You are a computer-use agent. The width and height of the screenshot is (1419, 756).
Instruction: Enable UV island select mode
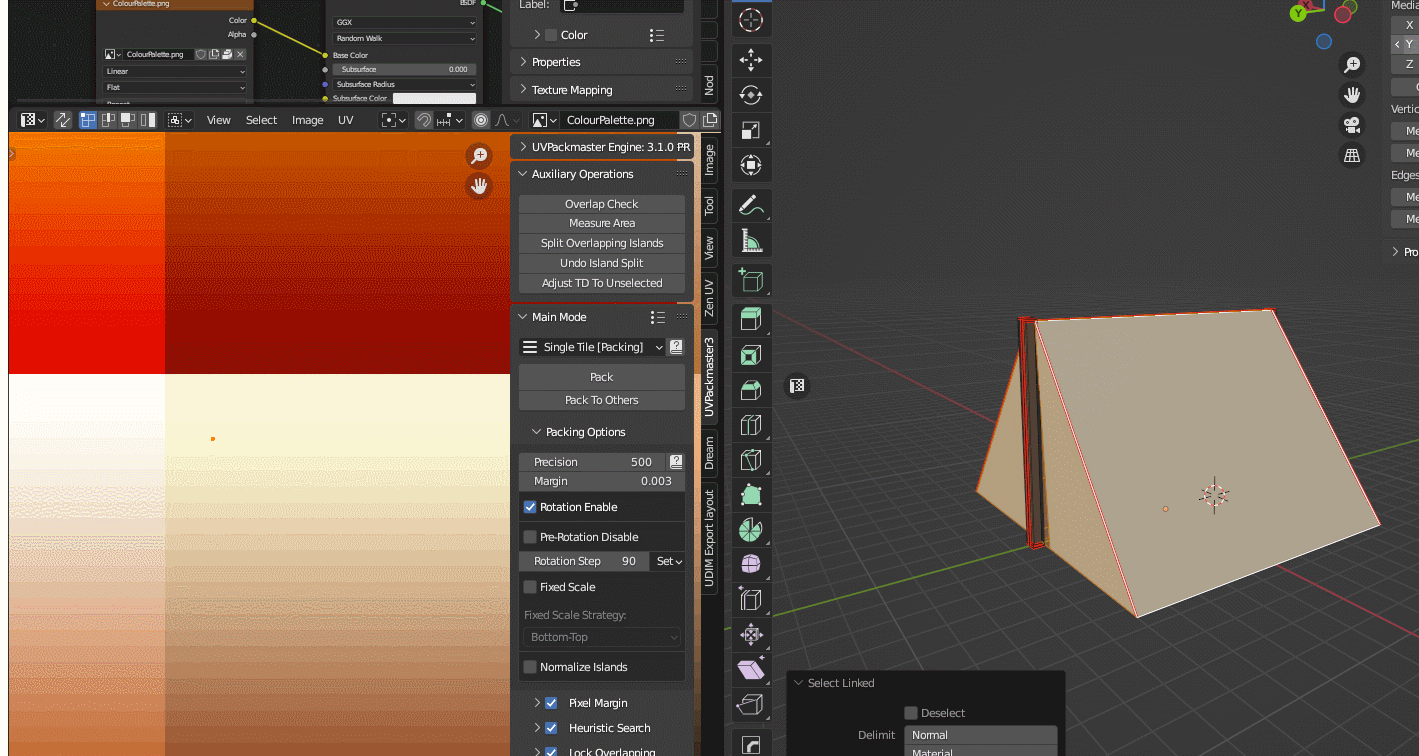(148, 120)
